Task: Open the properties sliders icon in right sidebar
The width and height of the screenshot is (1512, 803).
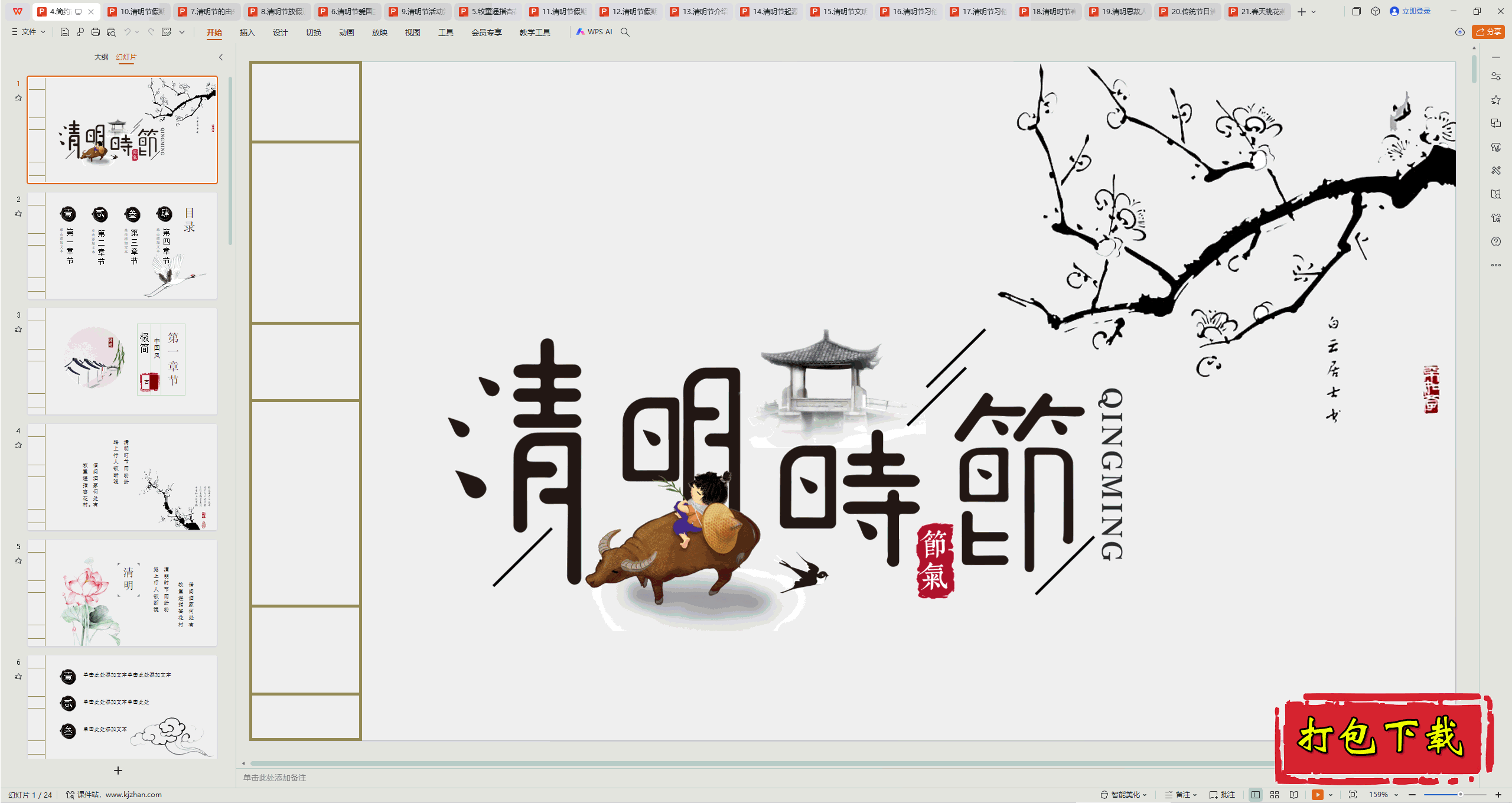Action: pyautogui.click(x=1496, y=76)
